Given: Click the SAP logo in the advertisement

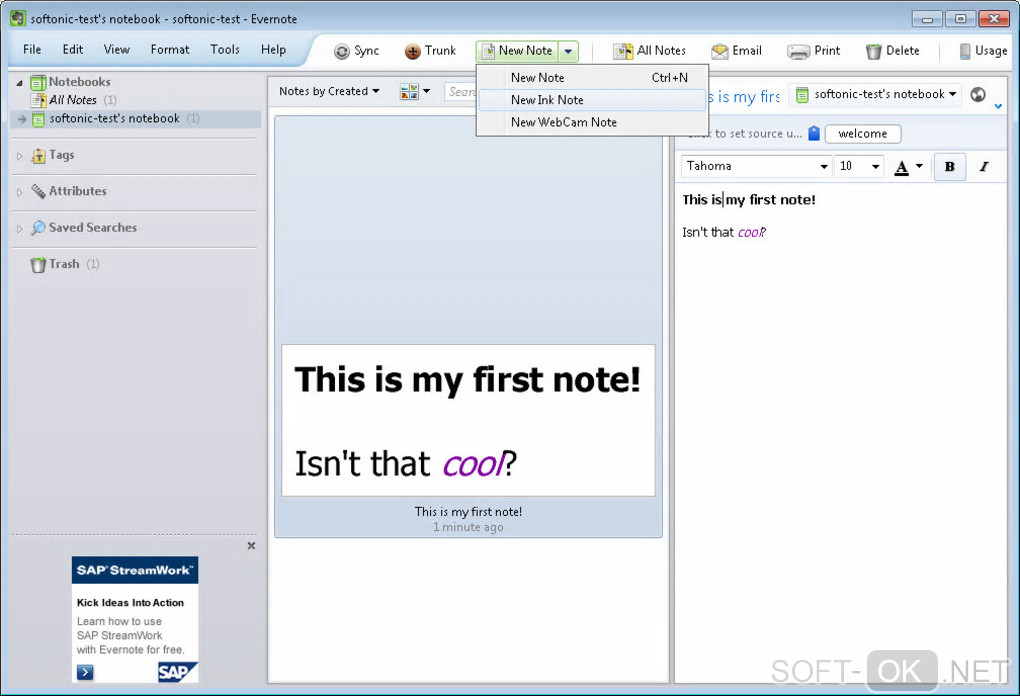Looking at the screenshot, I should (177, 672).
